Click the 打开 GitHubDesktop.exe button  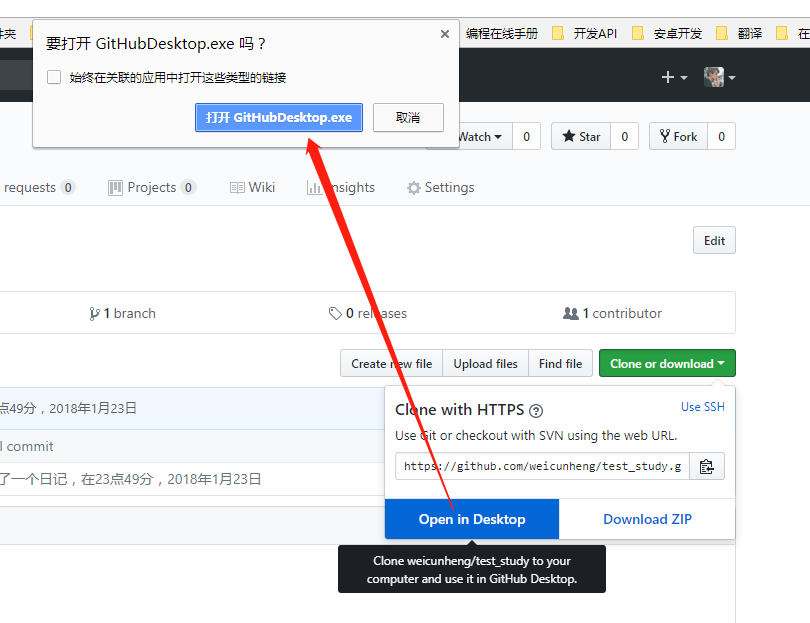[x=279, y=118]
